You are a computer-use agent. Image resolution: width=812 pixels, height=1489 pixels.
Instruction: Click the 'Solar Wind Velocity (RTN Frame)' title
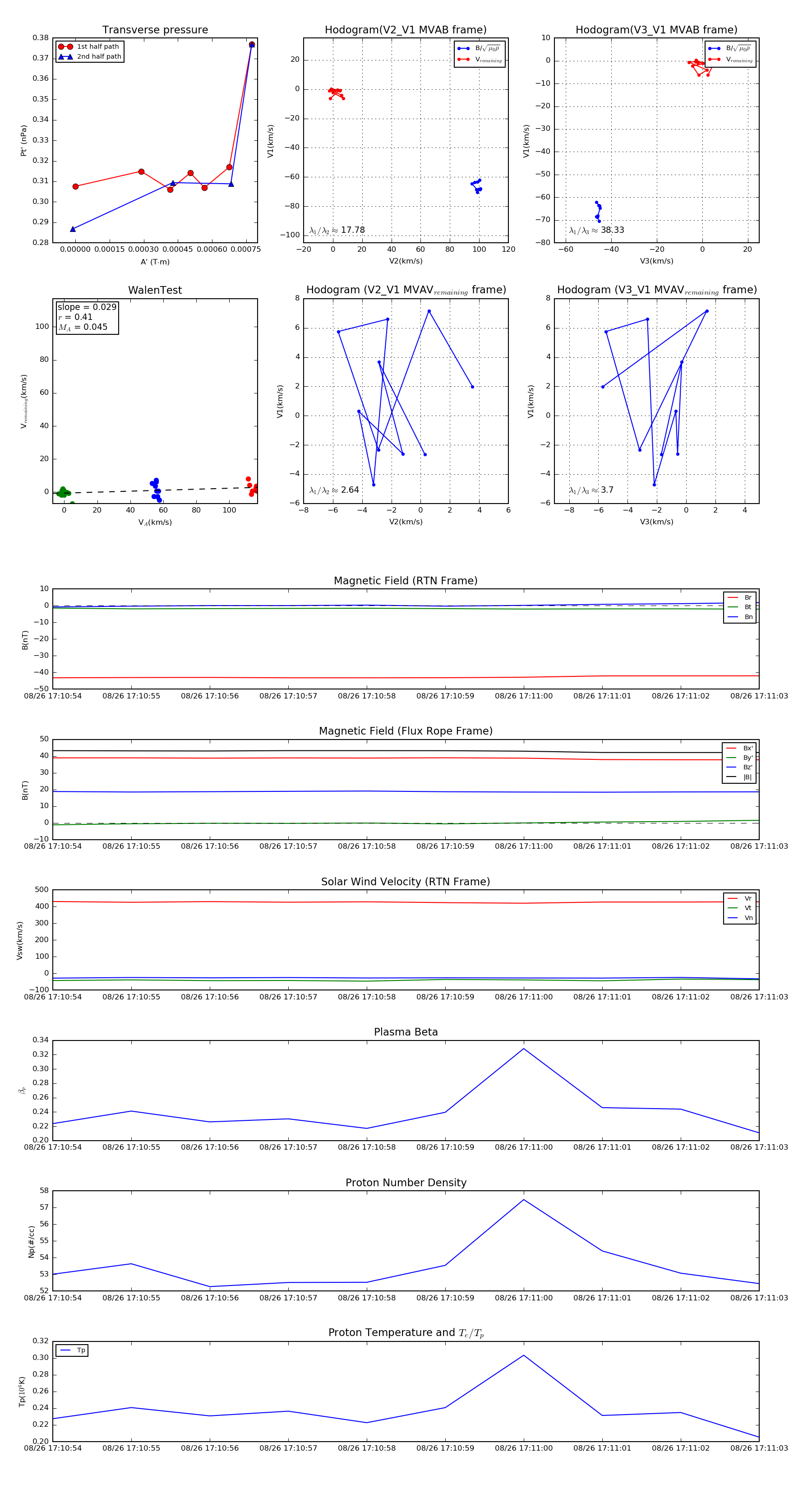click(x=406, y=882)
